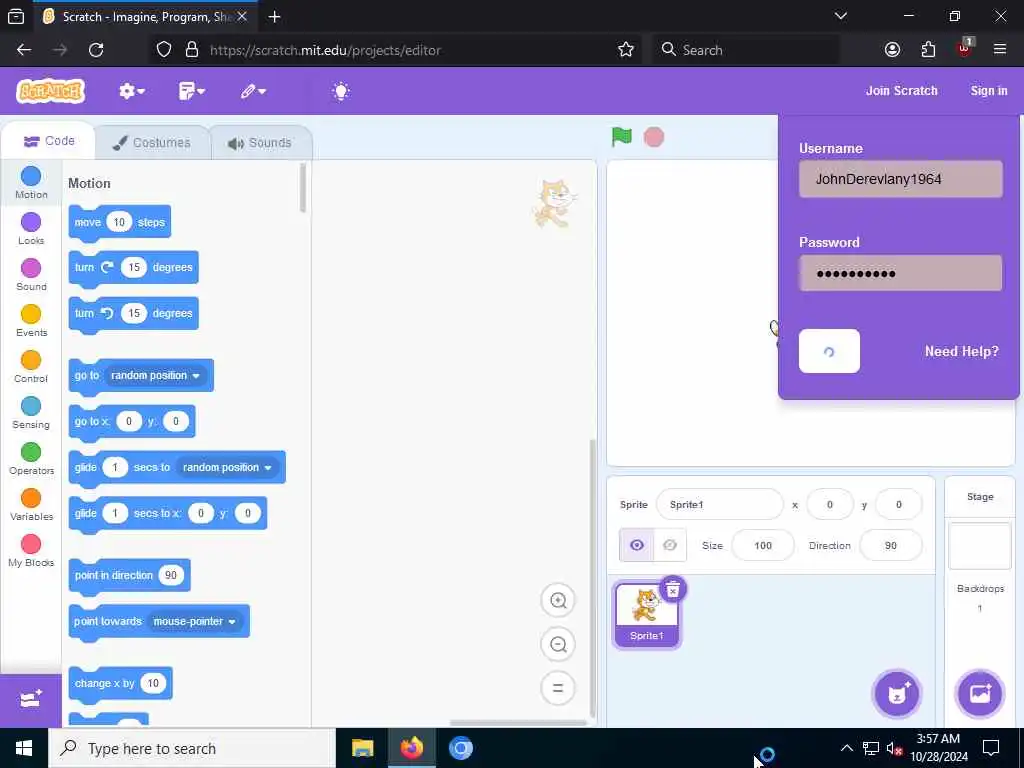The width and height of the screenshot is (1024, 768).
Task: Click the Add Extension button
Action: (x=31, y=700)
